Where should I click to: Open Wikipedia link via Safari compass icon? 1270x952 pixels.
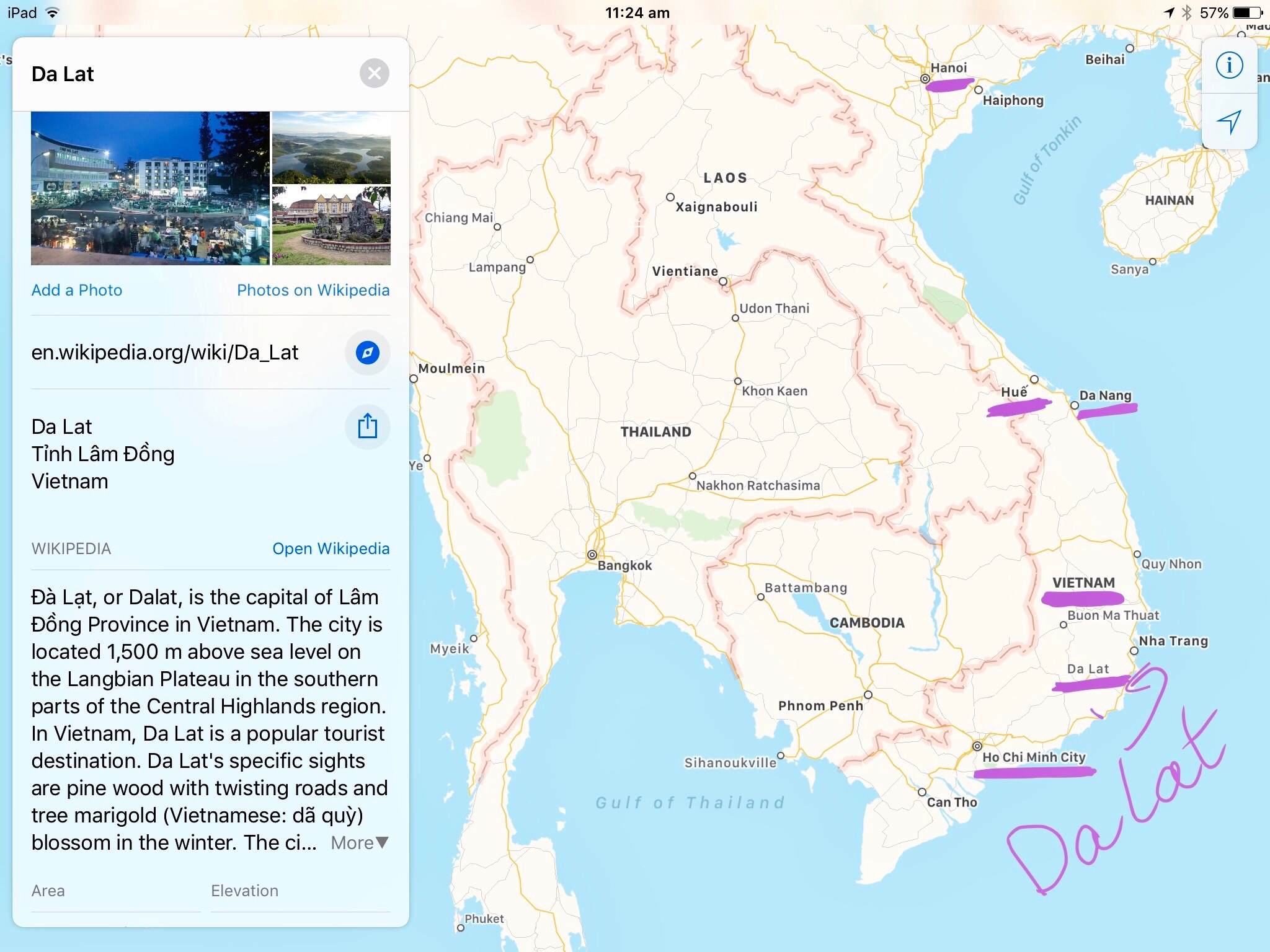367,353
